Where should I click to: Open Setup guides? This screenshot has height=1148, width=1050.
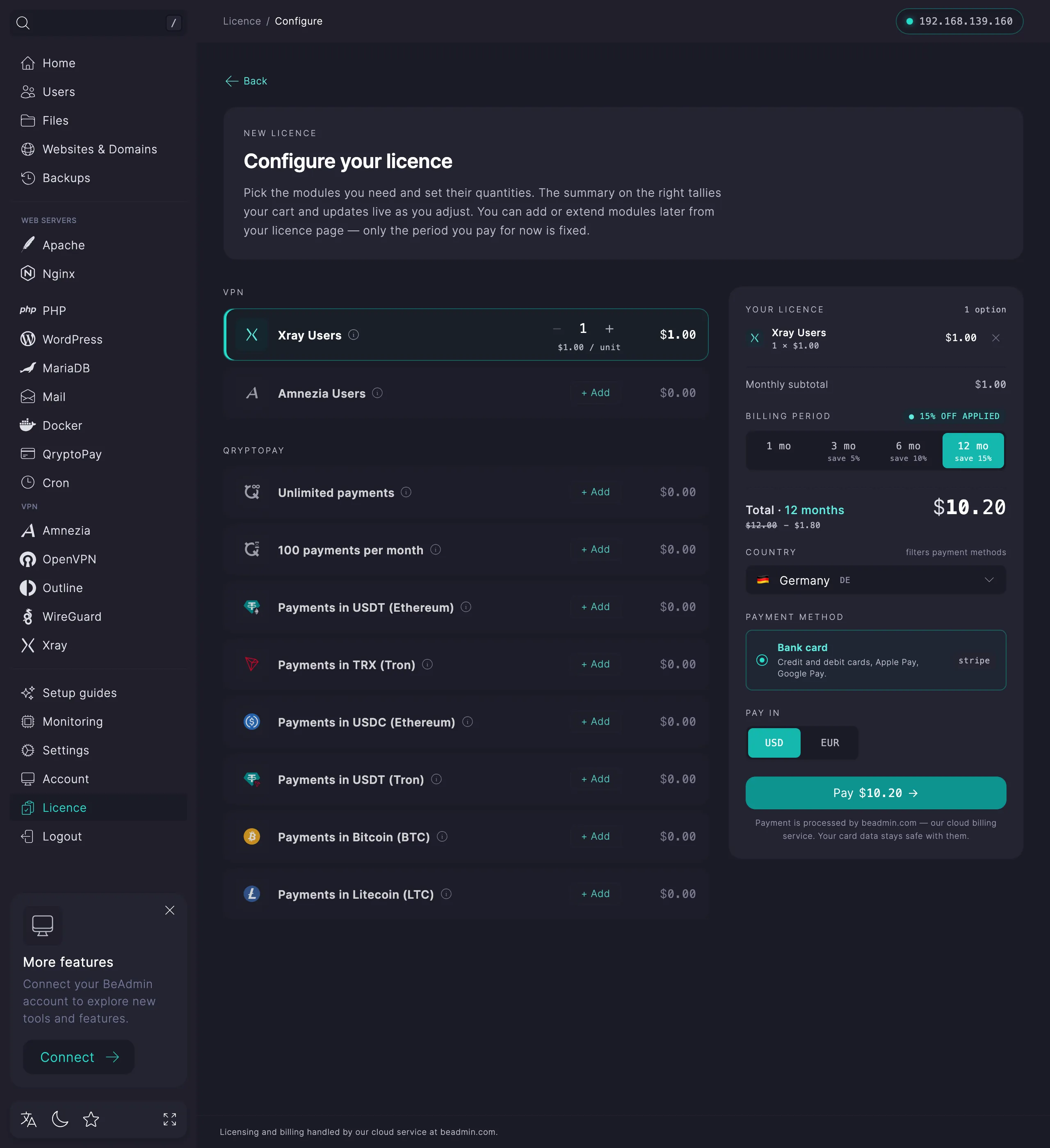tap(98, 693)
